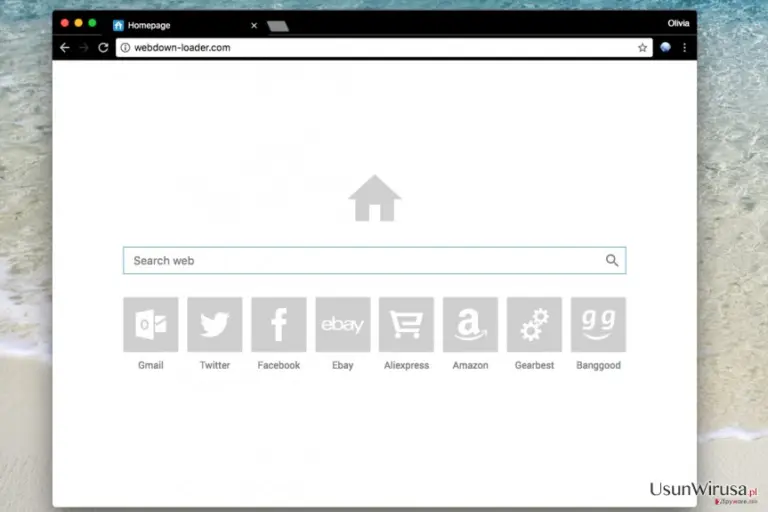This screenshot has width=768, height=512.
Task: Click the Gearbest text label
Action: click(x=534, y=365)
